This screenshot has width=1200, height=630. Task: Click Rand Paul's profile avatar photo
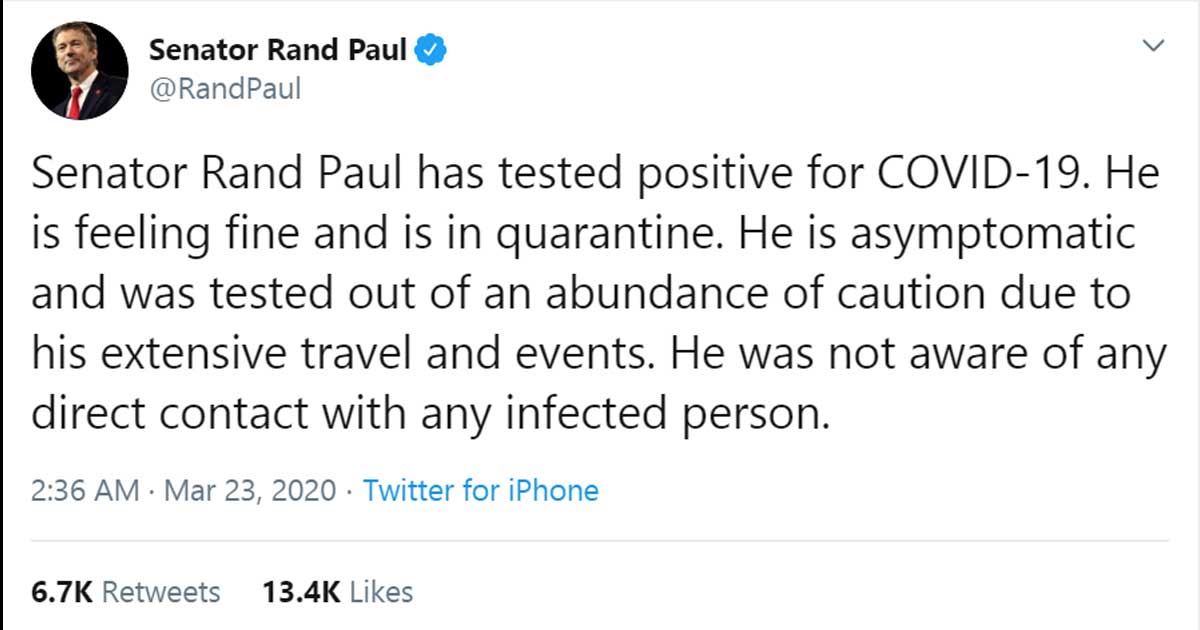tap(79, 70)
